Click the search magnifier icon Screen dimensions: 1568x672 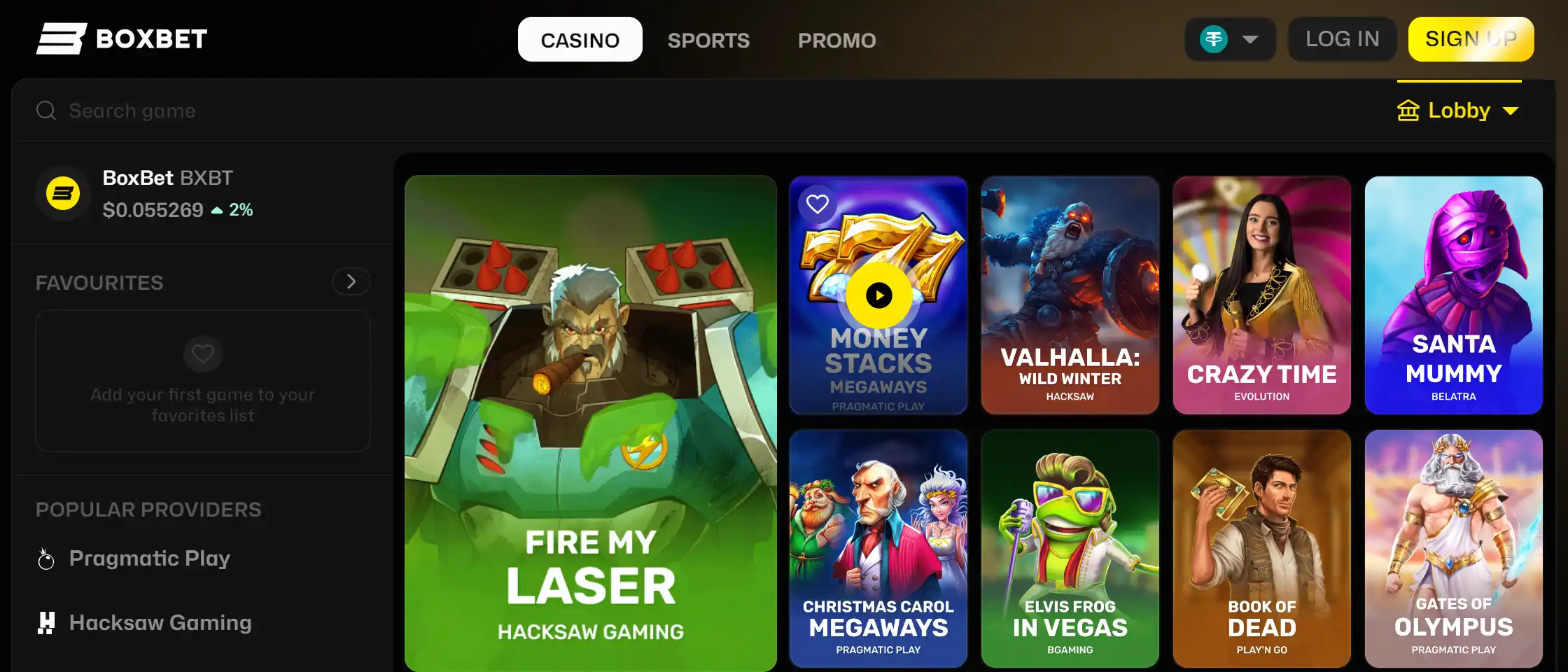(x=46, y=111)
